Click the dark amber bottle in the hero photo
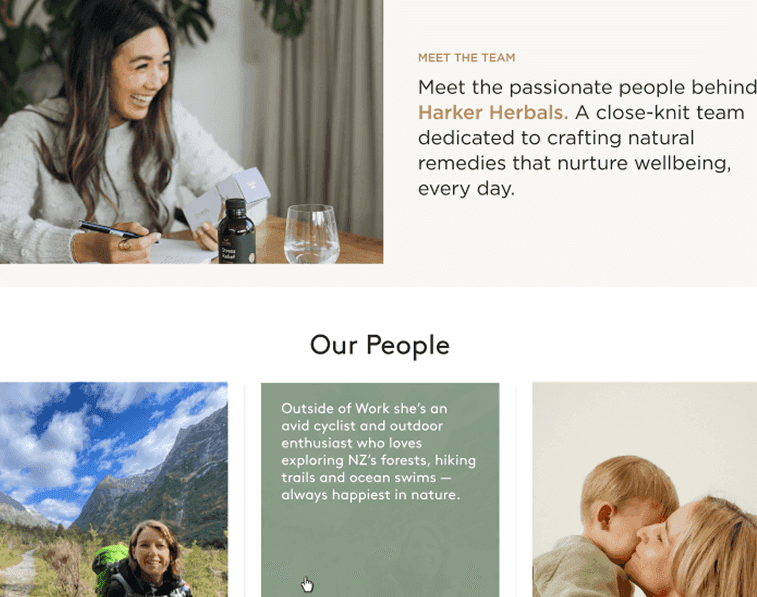This screenshot has height=597, width=757. (x=236, y=232)
